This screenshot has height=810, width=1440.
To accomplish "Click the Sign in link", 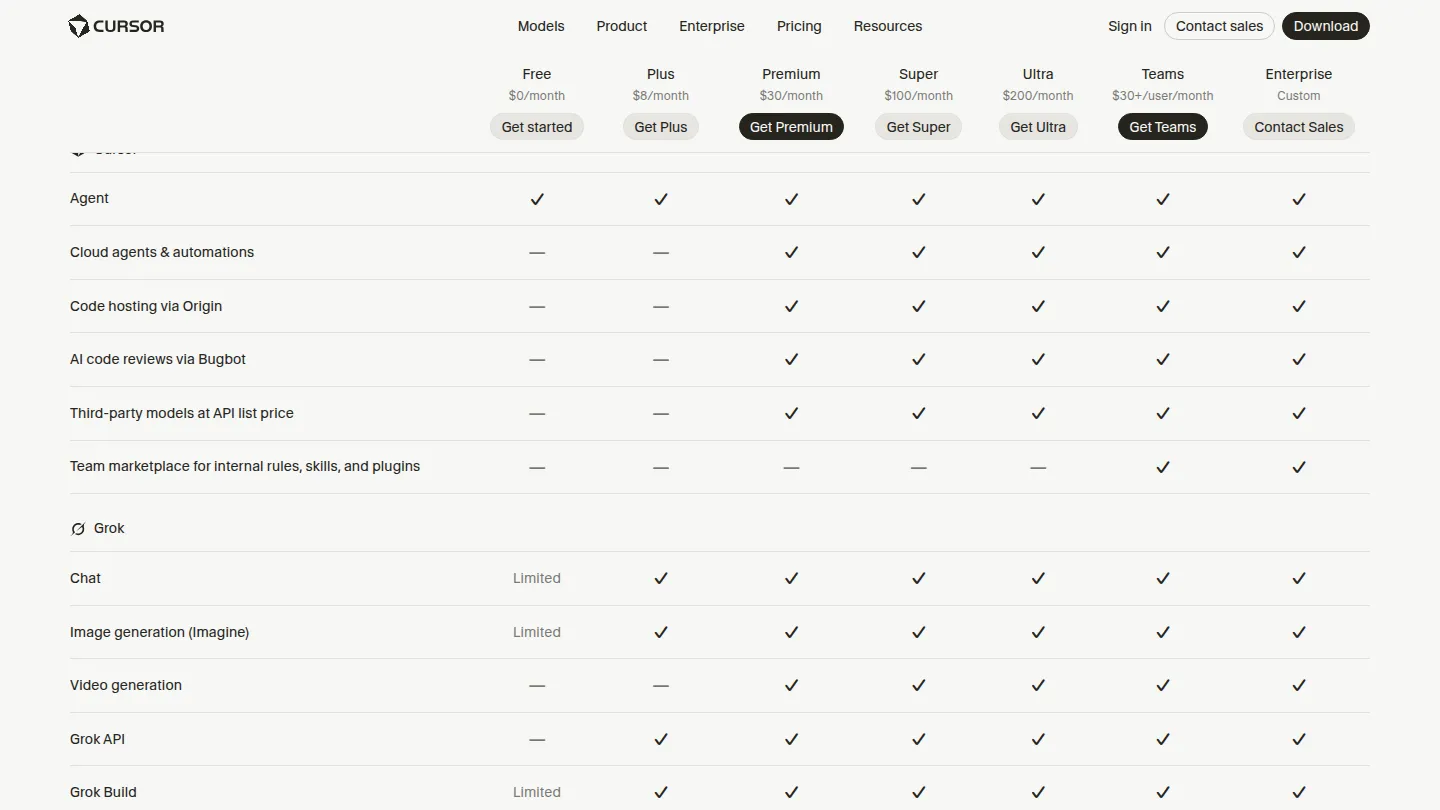I will pos(1130,26).
